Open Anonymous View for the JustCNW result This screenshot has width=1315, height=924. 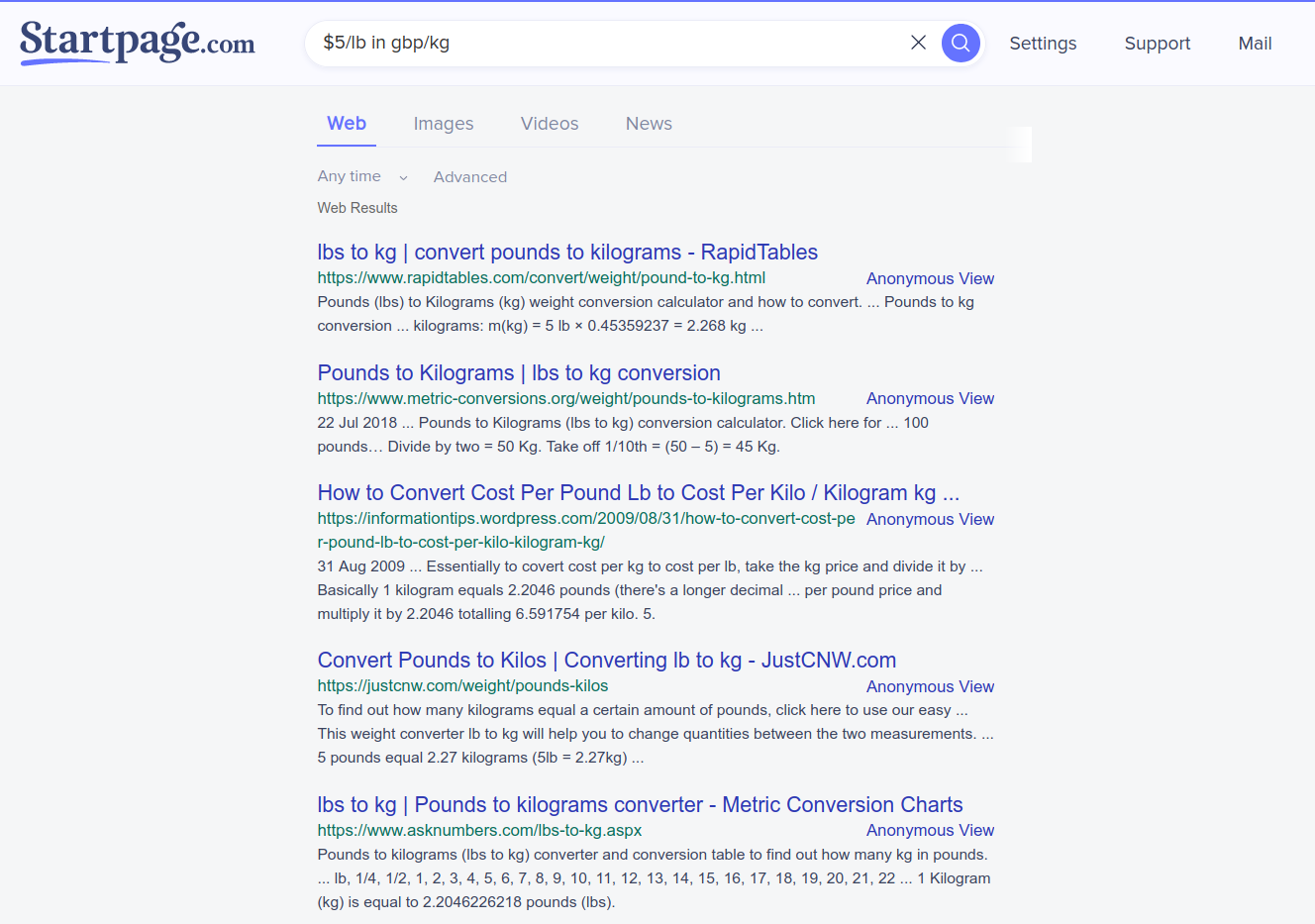[930, 687]
